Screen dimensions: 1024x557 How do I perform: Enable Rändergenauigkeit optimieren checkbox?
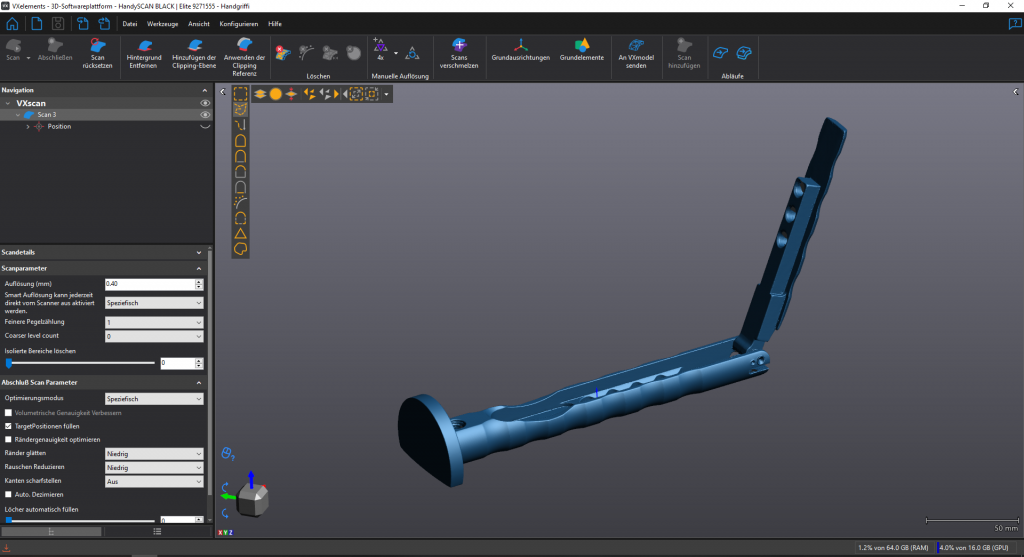[x=9, y=439]
